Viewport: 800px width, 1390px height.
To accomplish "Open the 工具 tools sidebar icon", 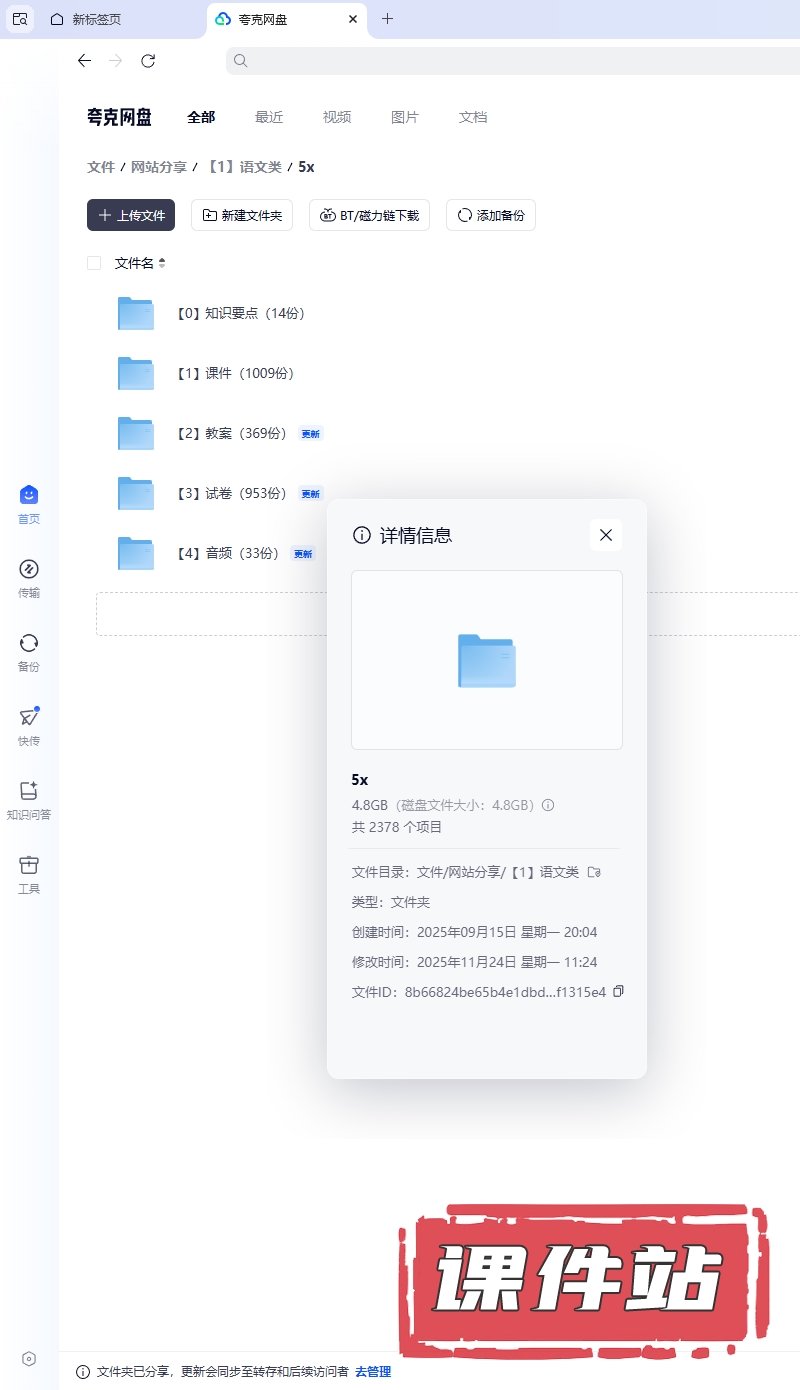I will click(x=29, y=866).
